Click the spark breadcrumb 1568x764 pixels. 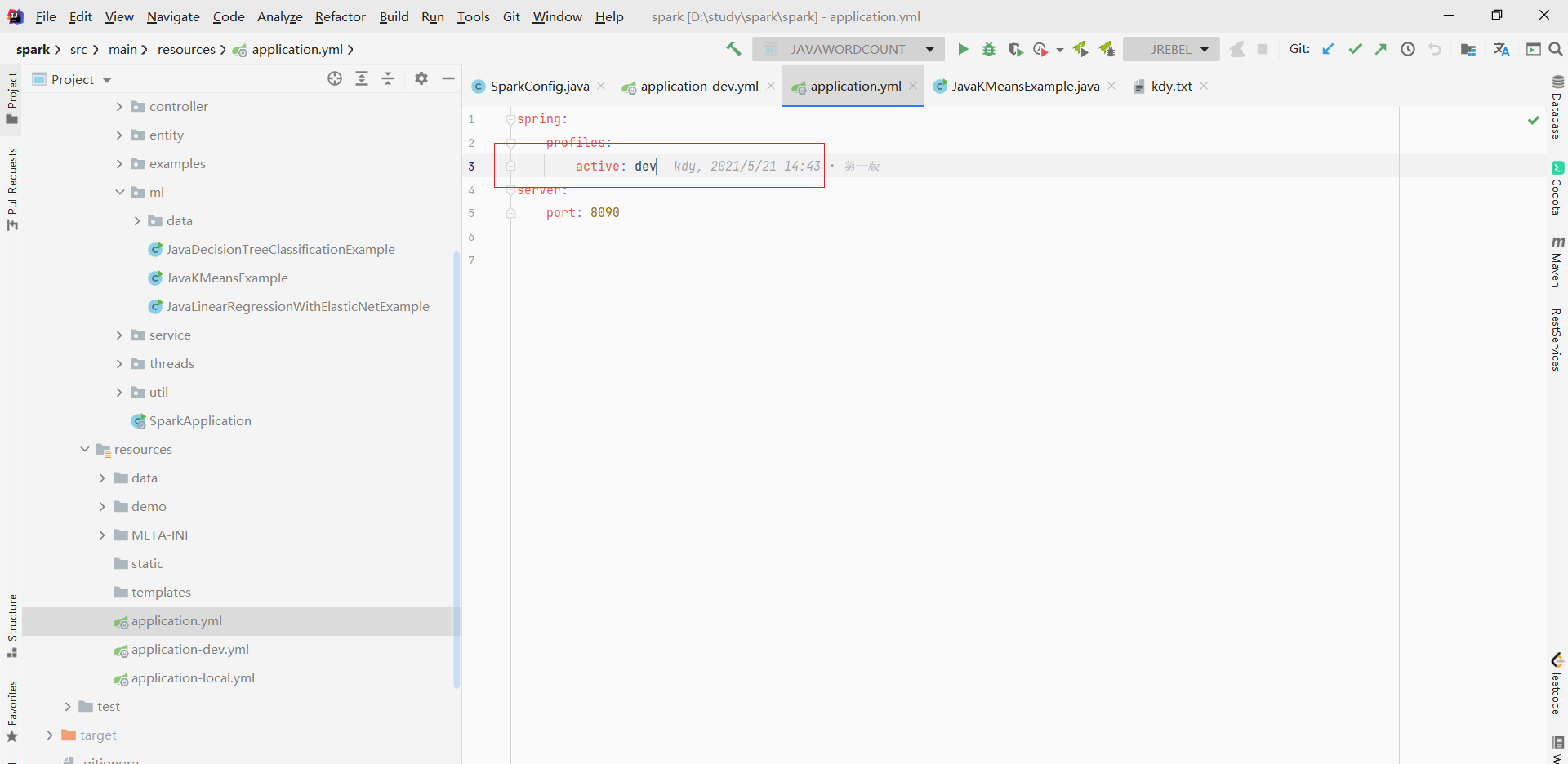pyautogui.click(x=33, y=50)
